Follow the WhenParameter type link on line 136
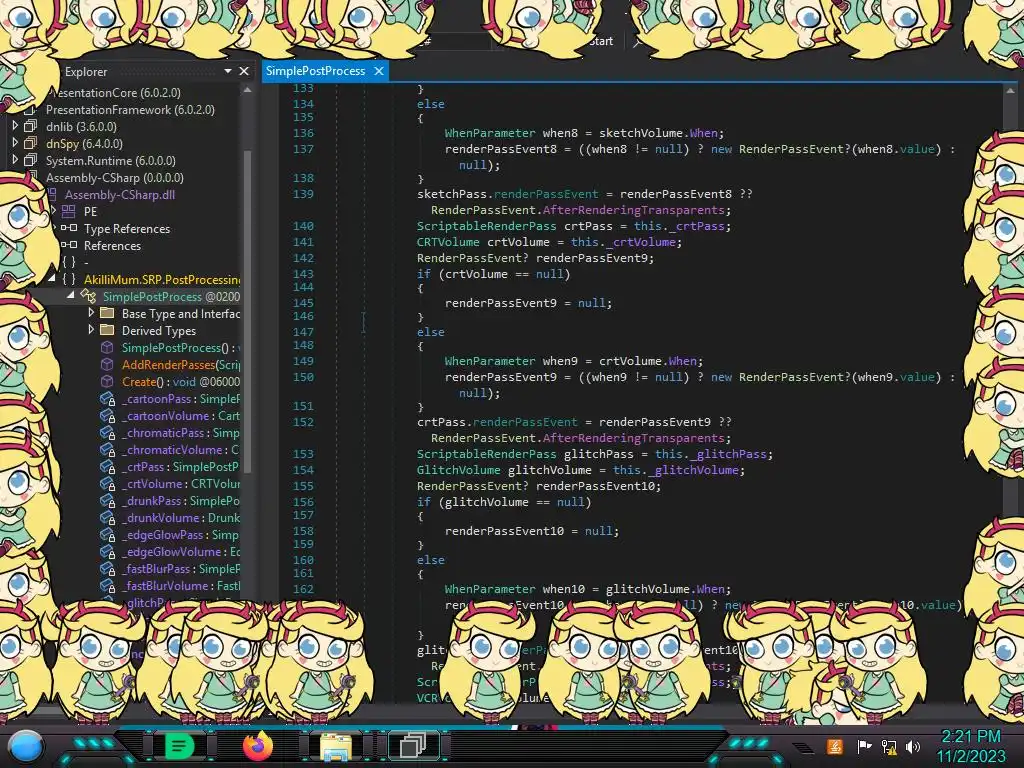Screen dimensions: 1024x768 pyautogui.click(x=489, y=133)
